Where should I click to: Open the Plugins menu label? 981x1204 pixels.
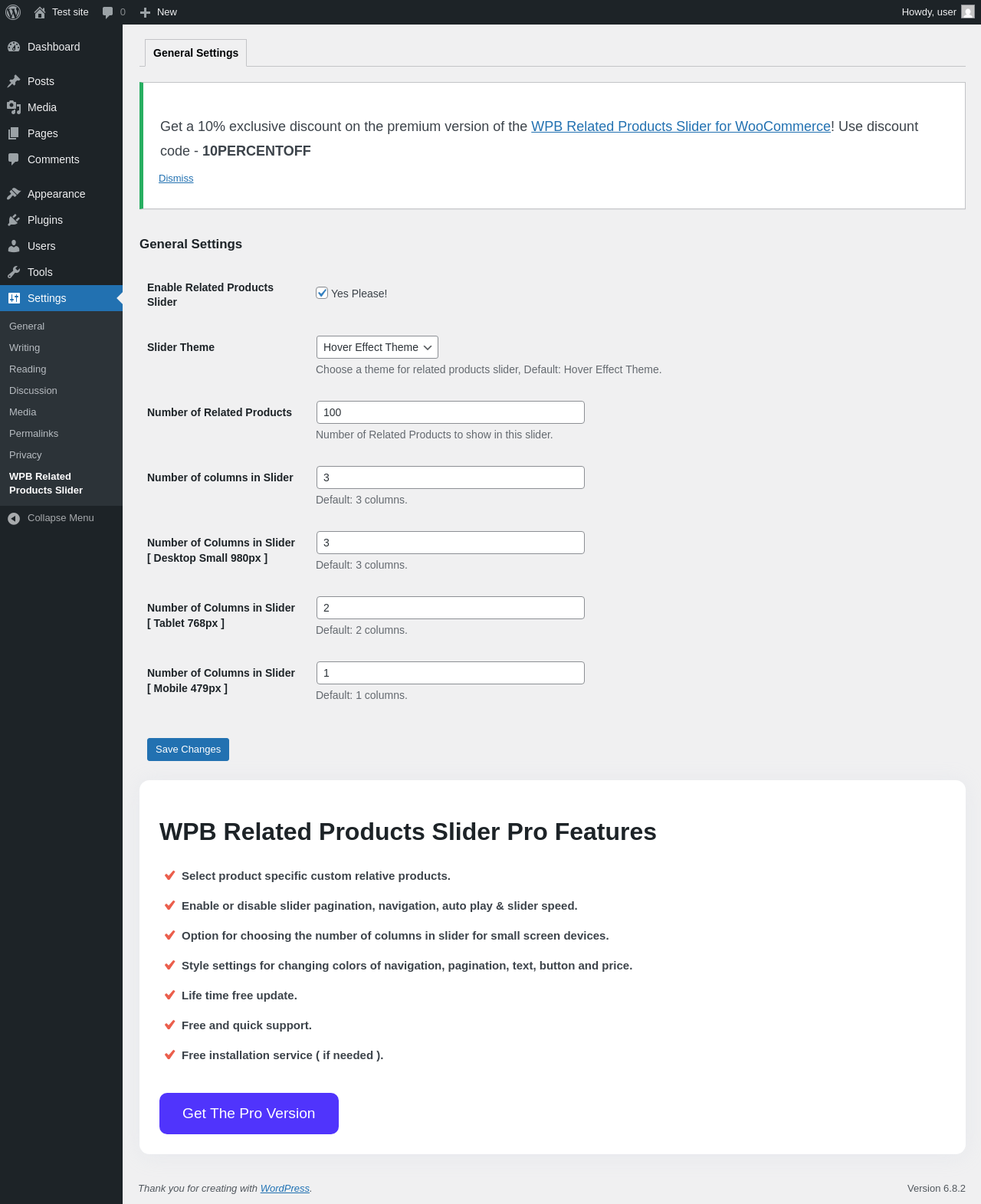(x=45, y=220)
